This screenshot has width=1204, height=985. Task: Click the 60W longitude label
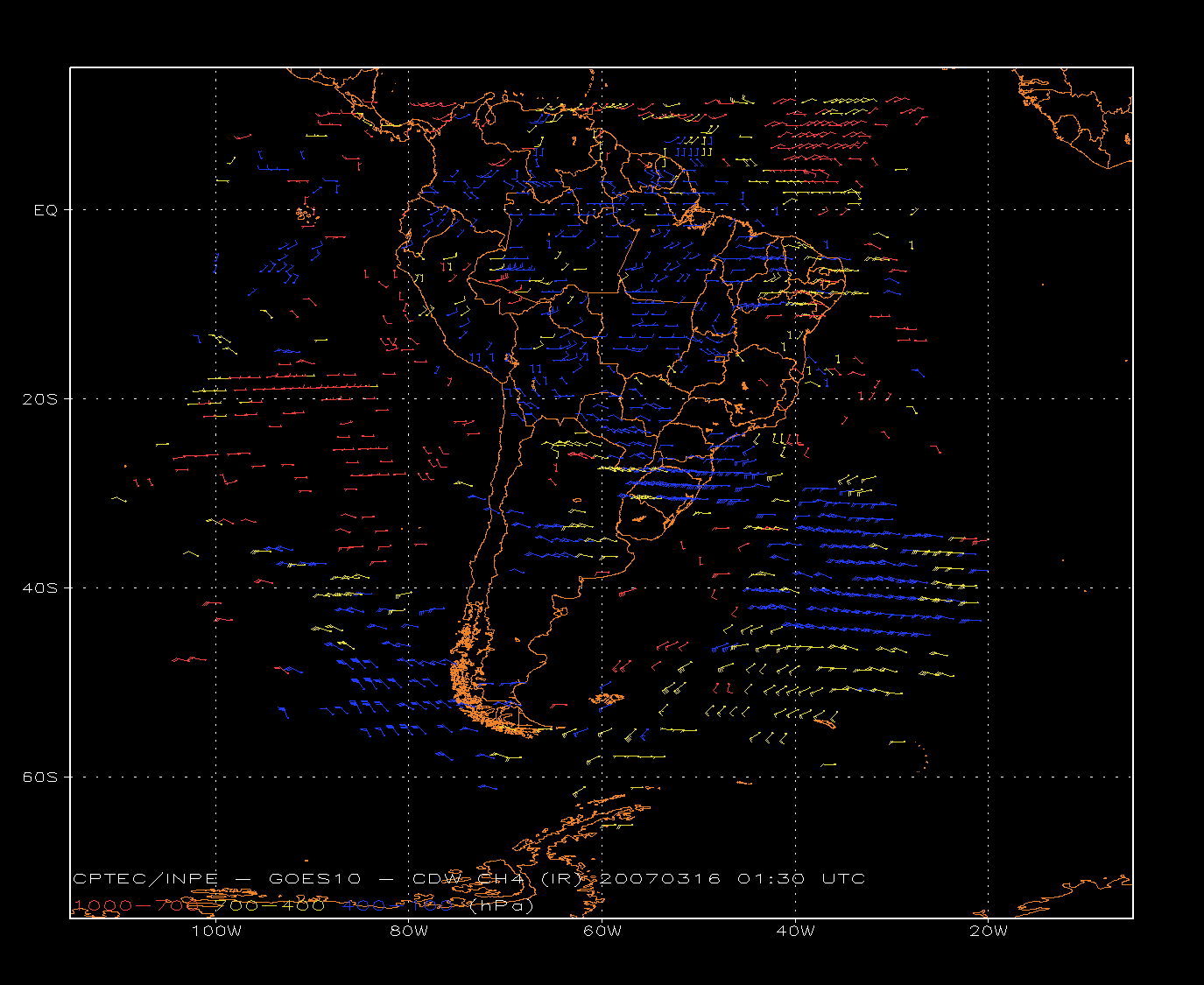[x=602, y=931]
